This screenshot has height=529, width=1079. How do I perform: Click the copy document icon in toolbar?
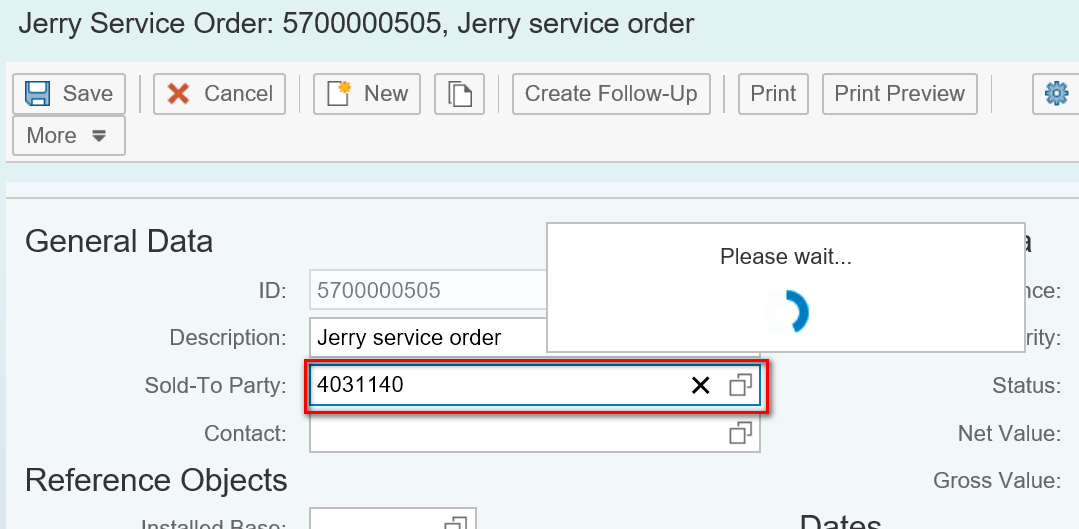pyautogui.click(x=459, y=94)
